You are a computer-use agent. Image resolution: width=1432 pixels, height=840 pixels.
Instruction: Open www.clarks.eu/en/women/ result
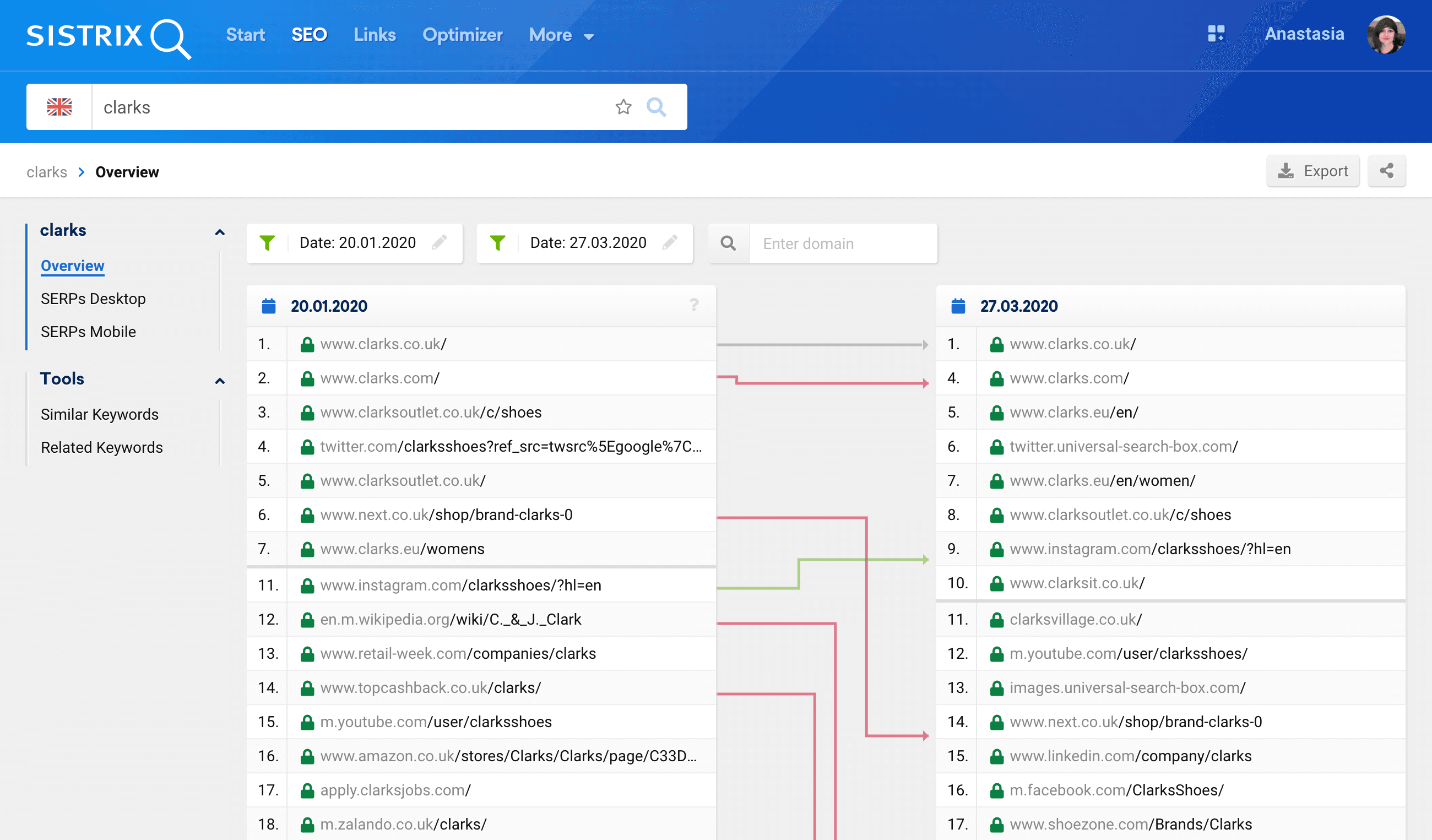point(1103,481)
